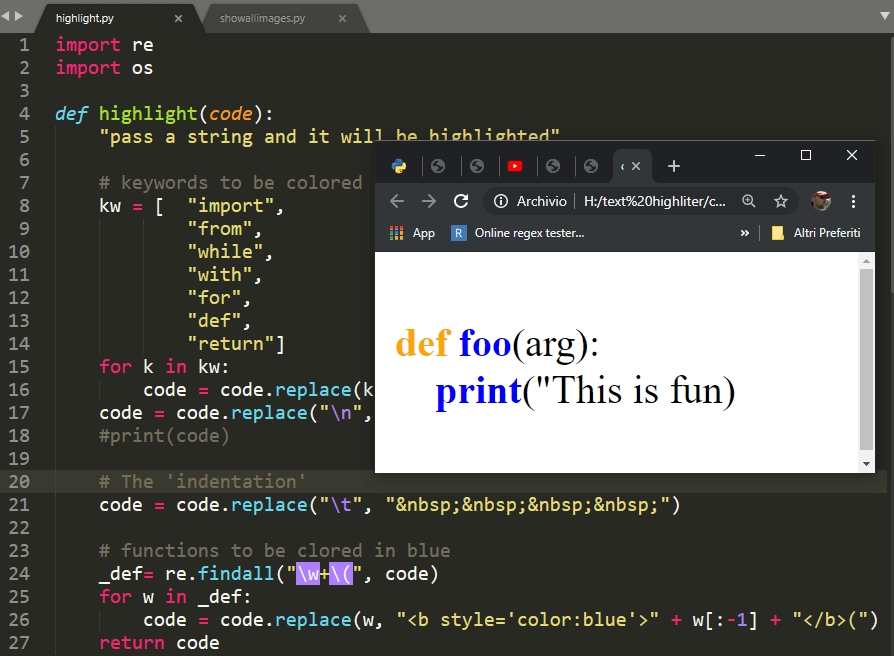
Task: Close the highlight.py tab
Action: coord(178,19)
